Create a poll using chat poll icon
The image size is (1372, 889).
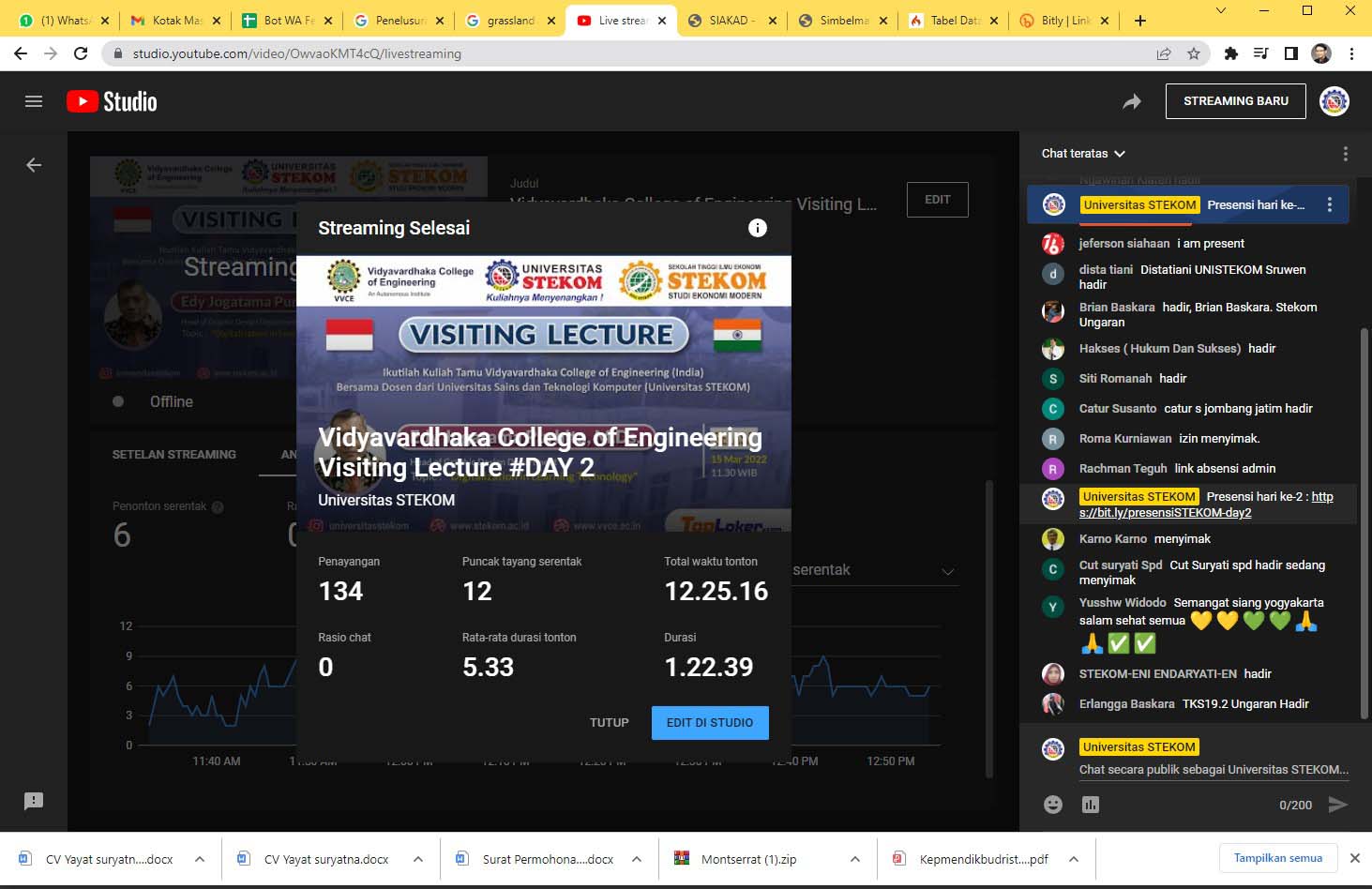[x=1091, y=805]
